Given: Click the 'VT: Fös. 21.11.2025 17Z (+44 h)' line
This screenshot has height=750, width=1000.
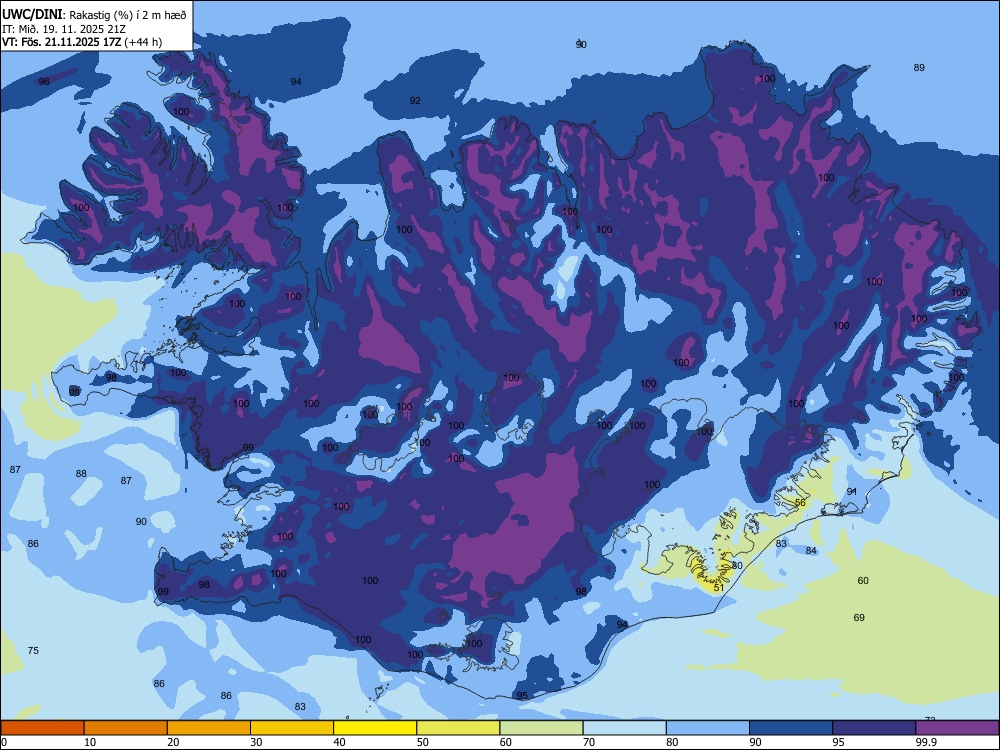Looking at the screenshot, I should click(x=82, y=42).
